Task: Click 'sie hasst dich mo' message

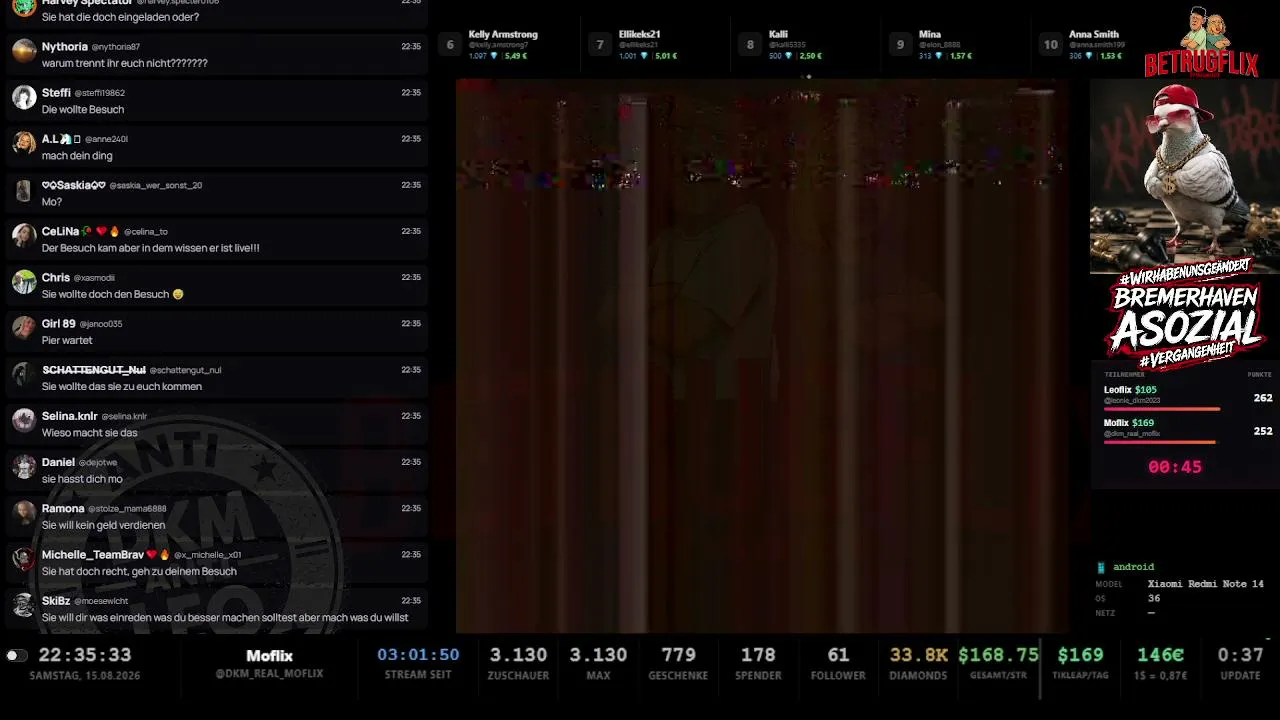Action: point(82,479)
